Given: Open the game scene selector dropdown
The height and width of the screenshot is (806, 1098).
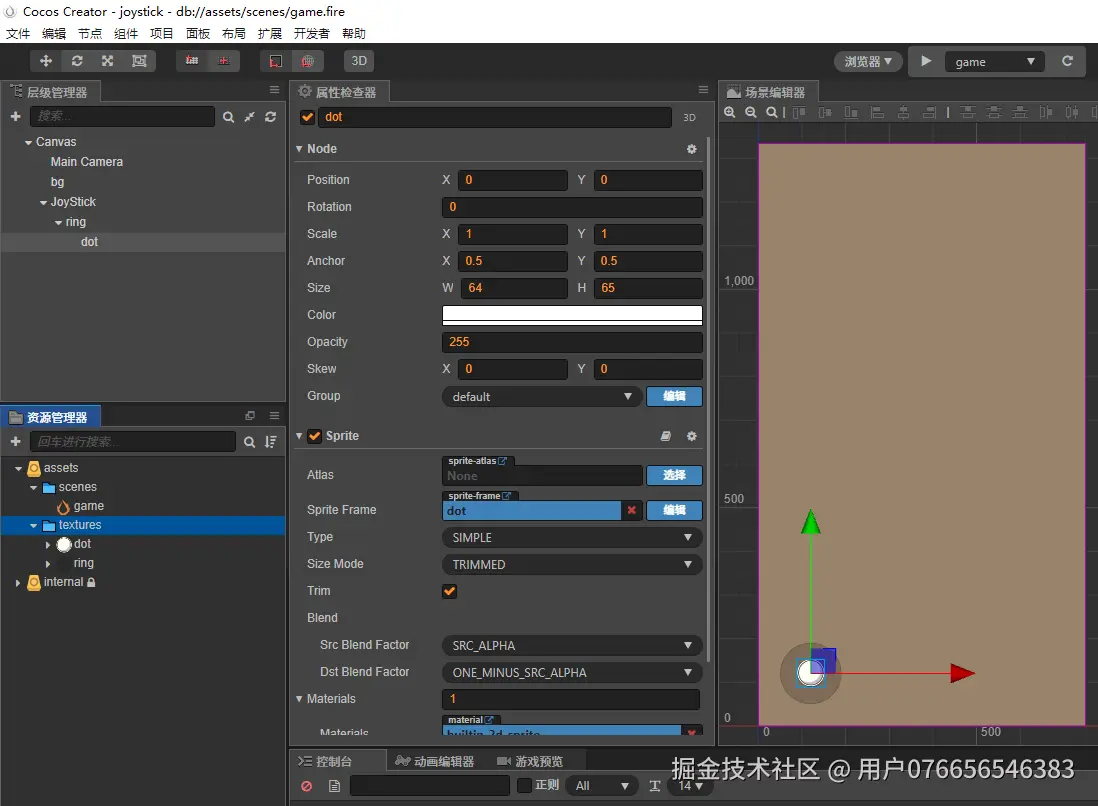Looking at the screenshot, I should [x=994, y=62].
